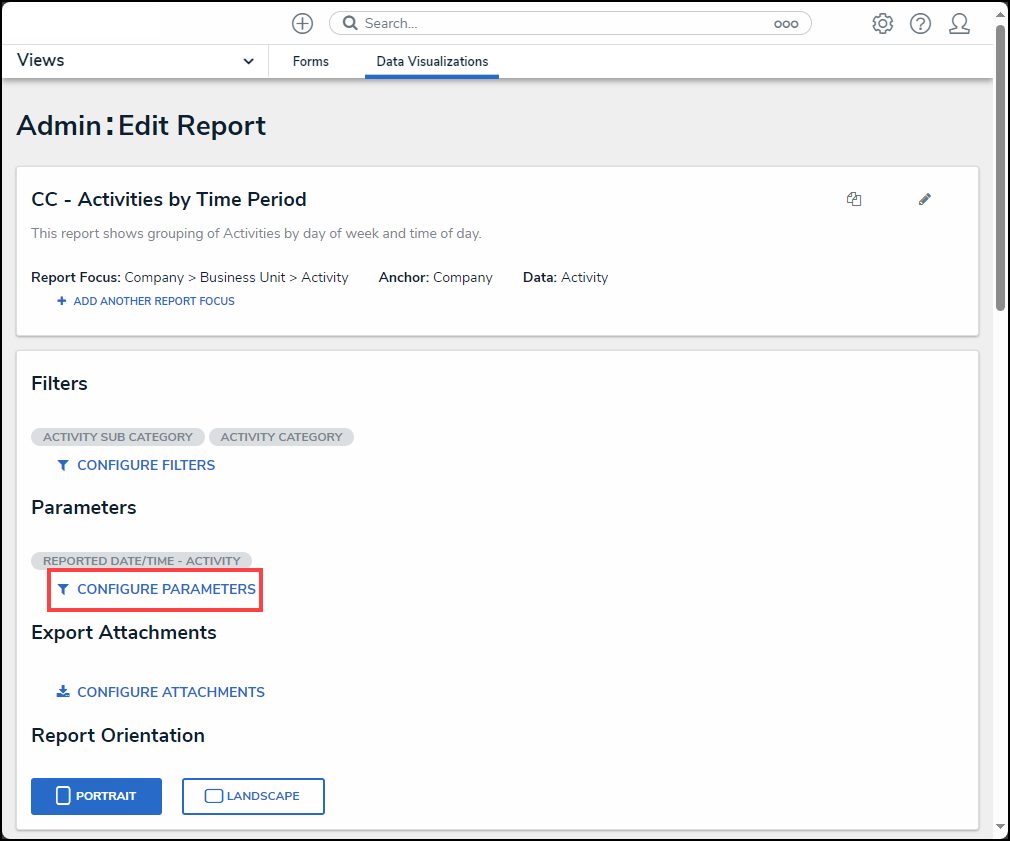Open Configure Attachments
Image resolution: width=1010 pixels, height=841 pixels.
(x=170, y=692)
